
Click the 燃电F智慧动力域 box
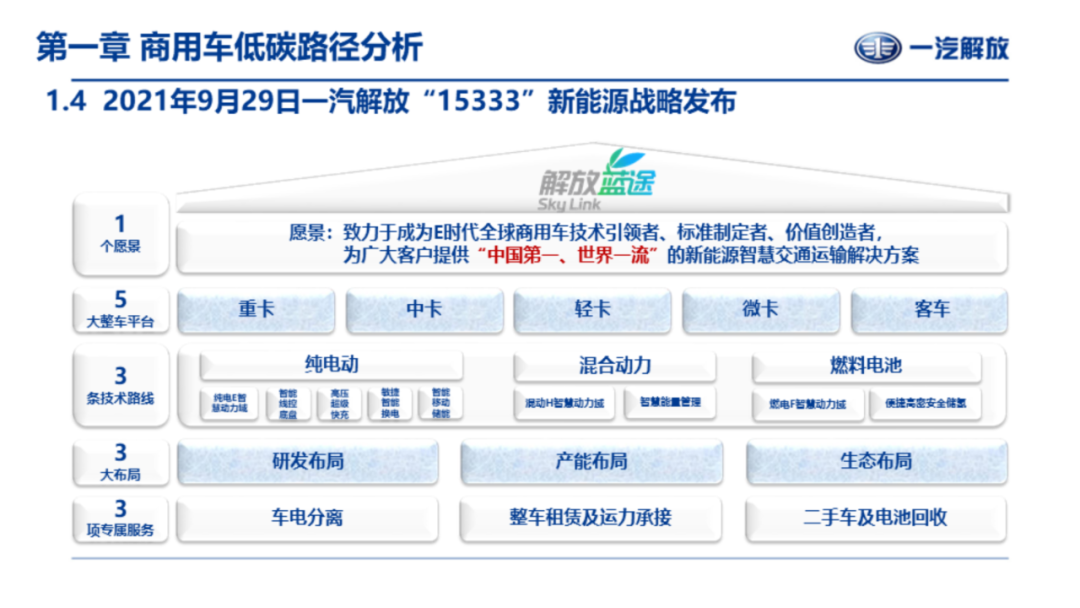click(x=808, y=404)
